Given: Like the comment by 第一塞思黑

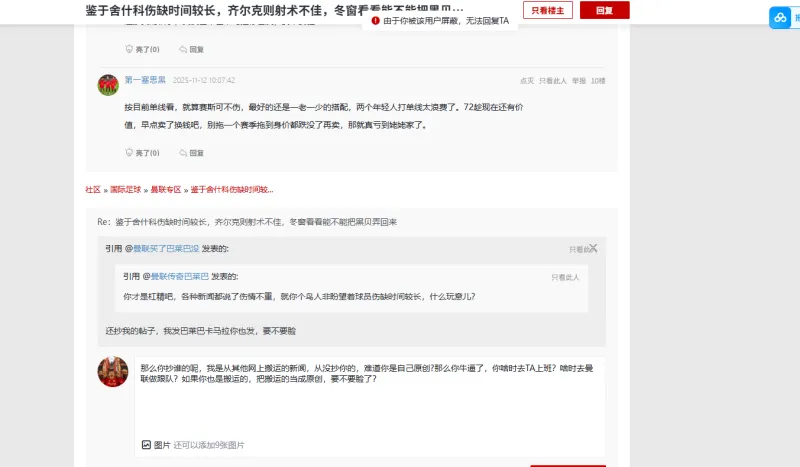Looking at the screenshot, I should tap(142, 153).
